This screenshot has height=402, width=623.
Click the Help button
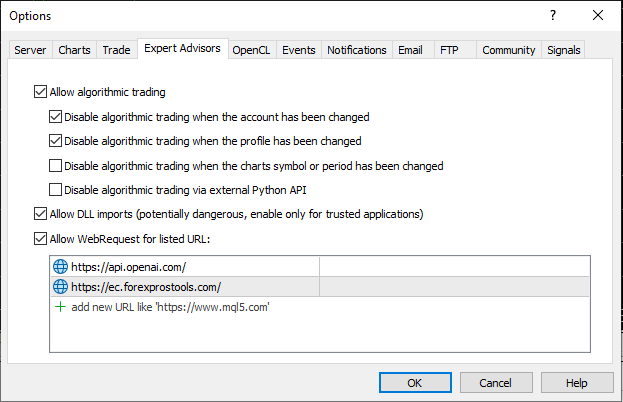pos(576,383)
